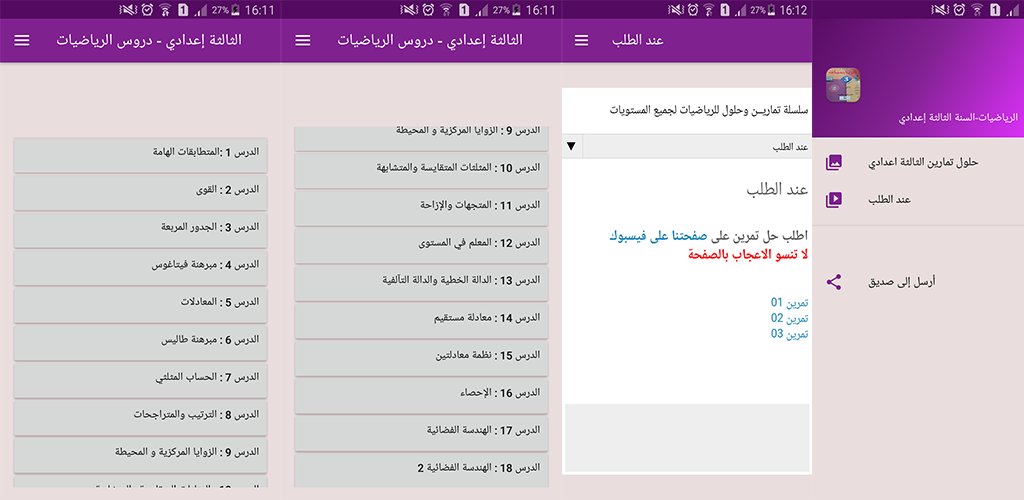This screenshot has width=1024, height=500.
Task: Open the hamburger menu in the second screen
Action: point(303,40)
